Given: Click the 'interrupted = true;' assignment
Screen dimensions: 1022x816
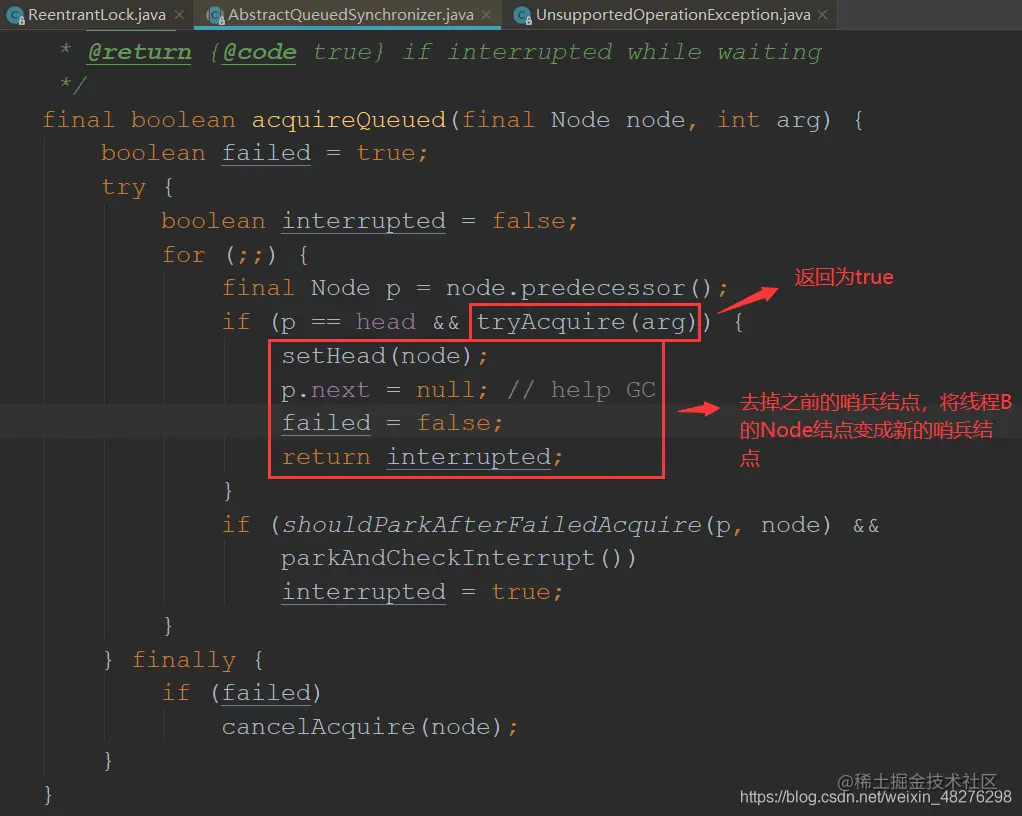Looking at the screenshot, I should tap(422, 592).
